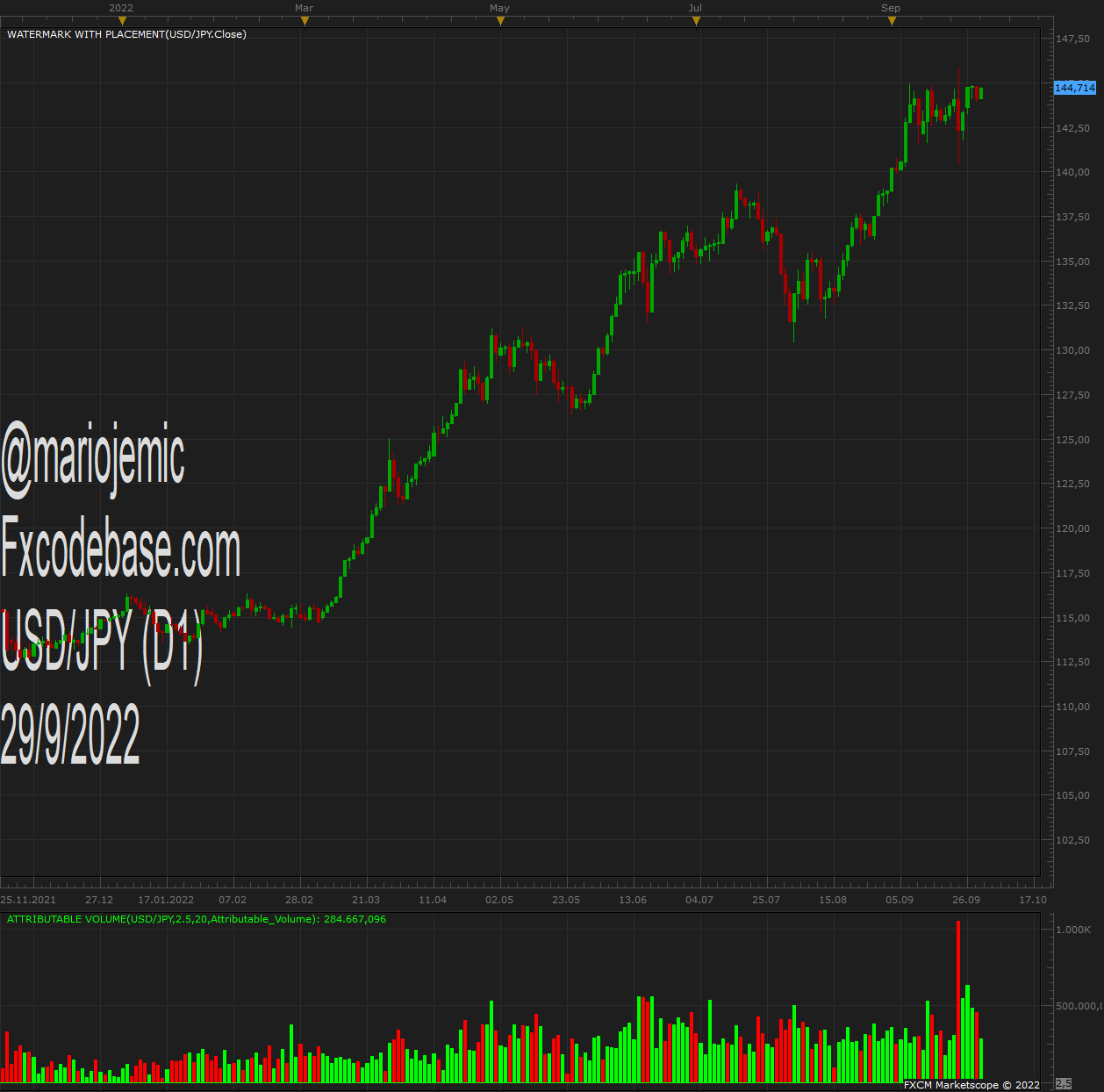
Task: Click the 107,50 price axis label
Action: [x=1073, y=751]
